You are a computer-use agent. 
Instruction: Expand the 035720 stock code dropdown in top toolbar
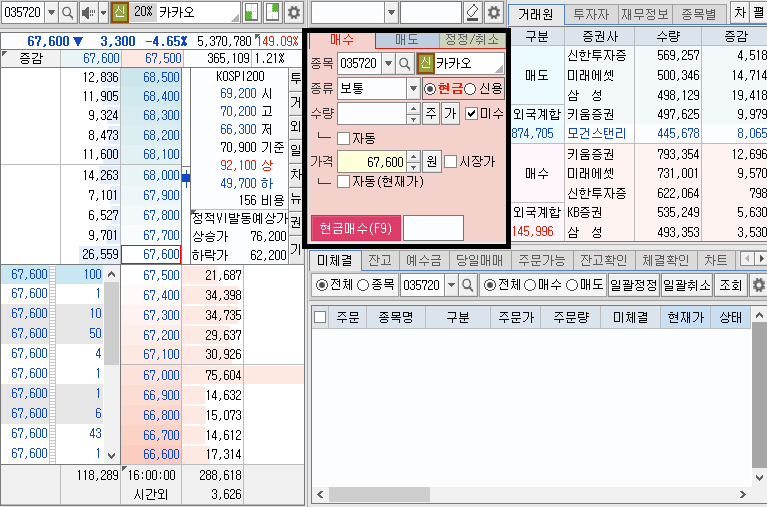pyautogui.click(x=51, y=13)
